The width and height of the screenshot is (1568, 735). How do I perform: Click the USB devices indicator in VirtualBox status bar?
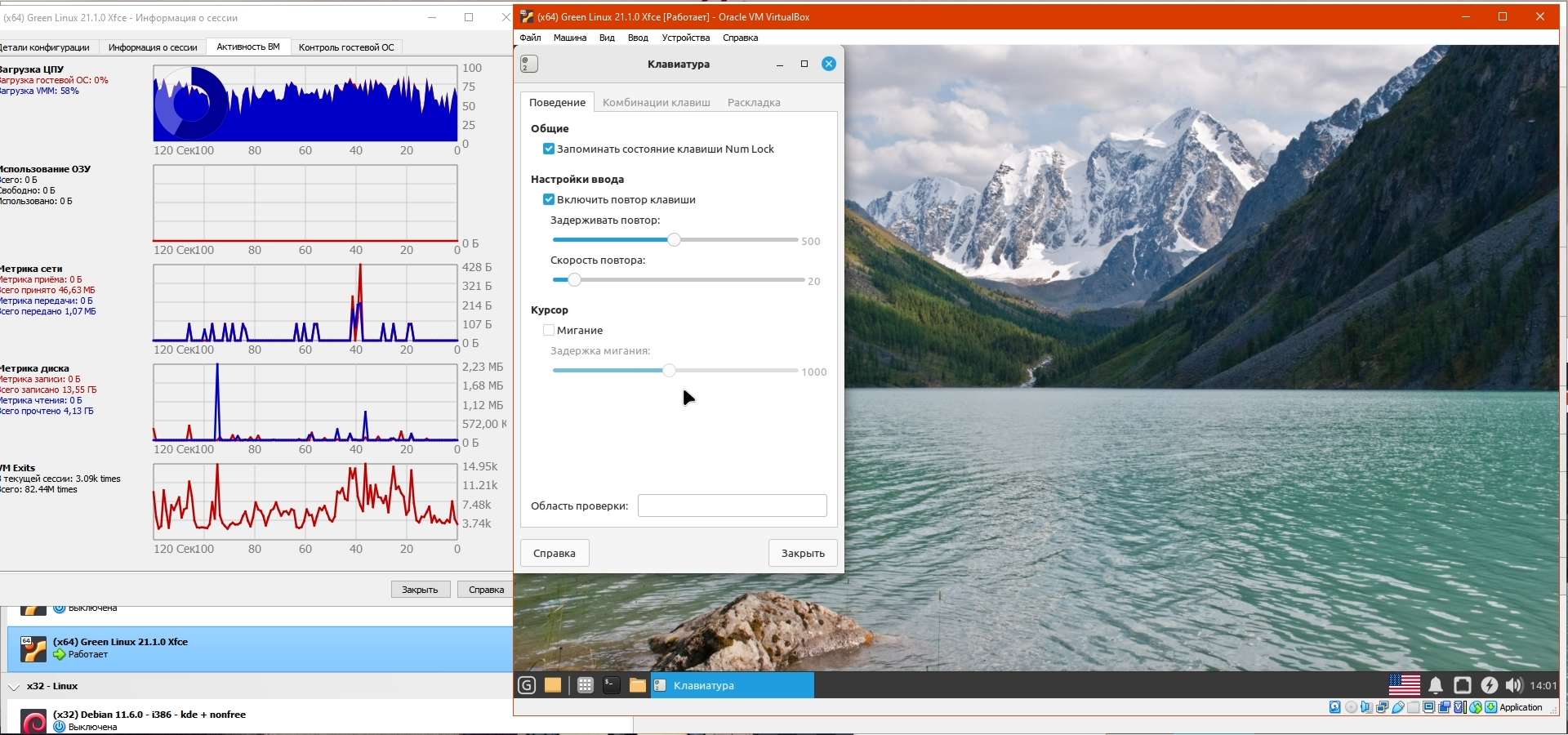pos(1397,707)
